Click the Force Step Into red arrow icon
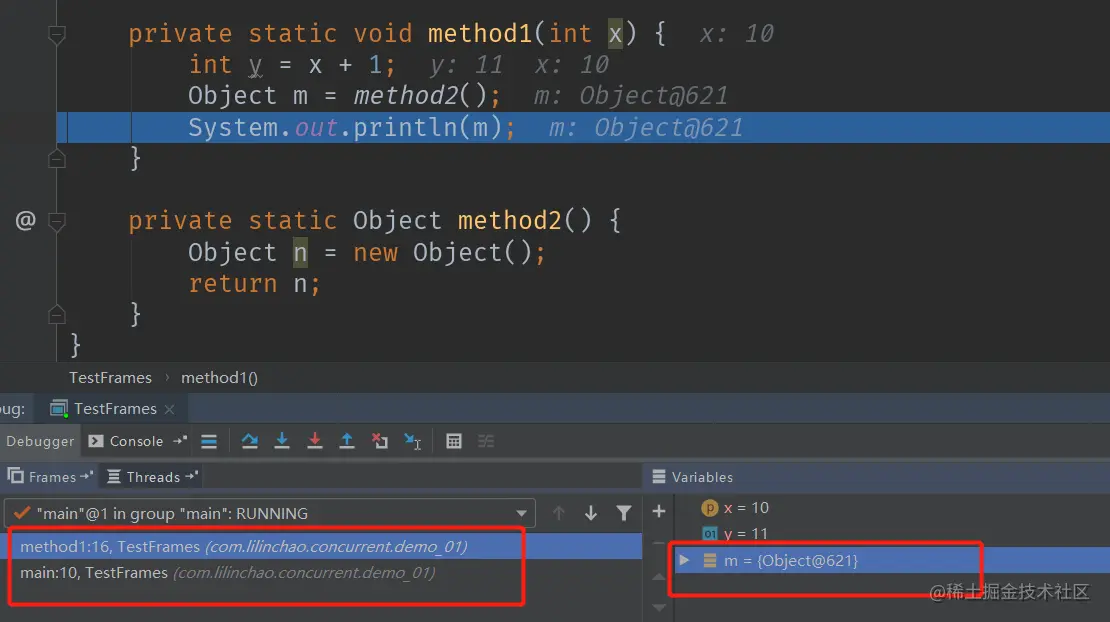 tap(314, 441)
